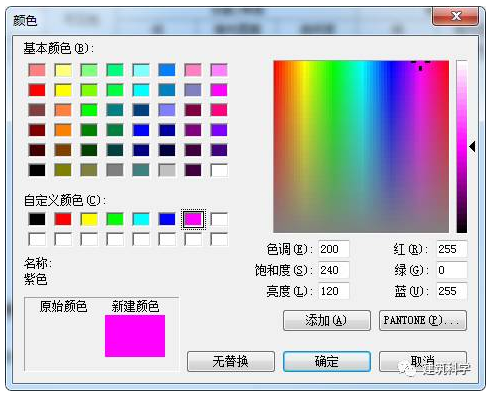Screen dimensions: 494x395
Task: Select the brown swatch in fifth basic row
Action: [63, 150]
